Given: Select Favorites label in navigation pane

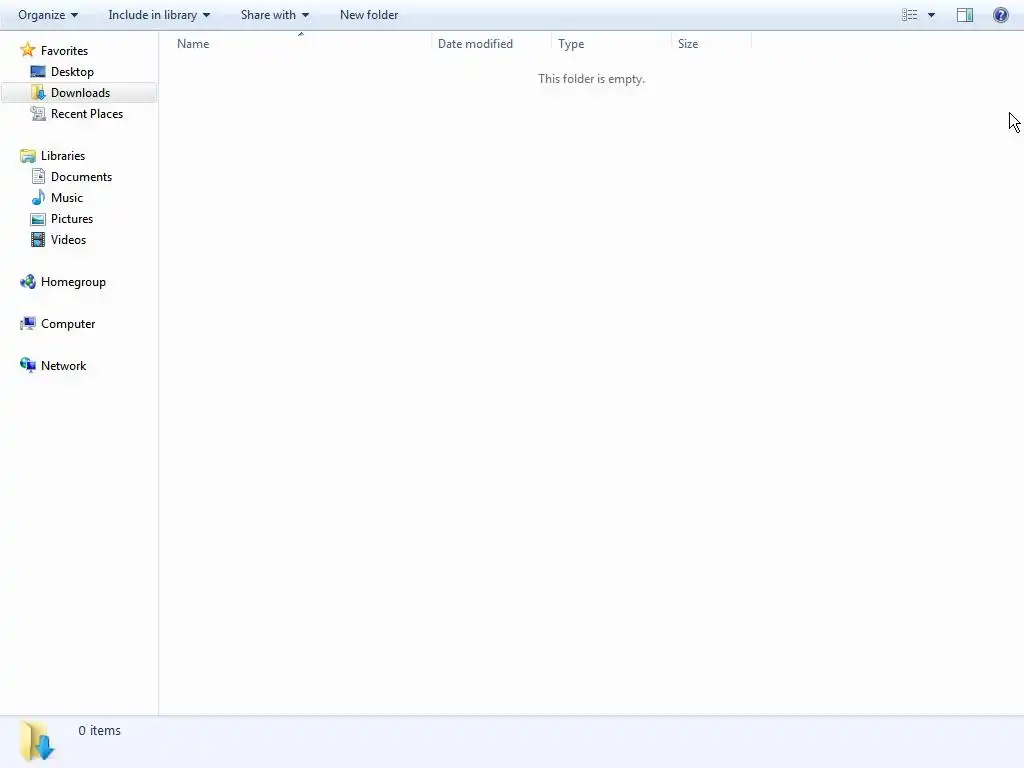Looking at the screenshot, I should pos(64,50).
